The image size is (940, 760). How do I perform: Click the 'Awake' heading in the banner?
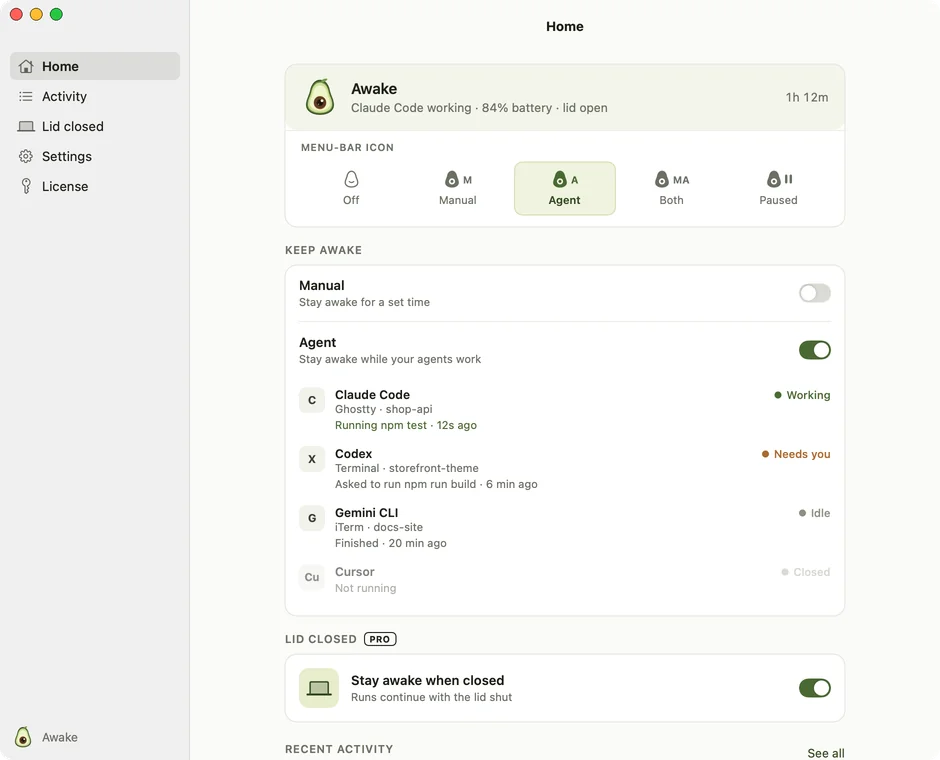pyautogui.click(x=374, y=89)
